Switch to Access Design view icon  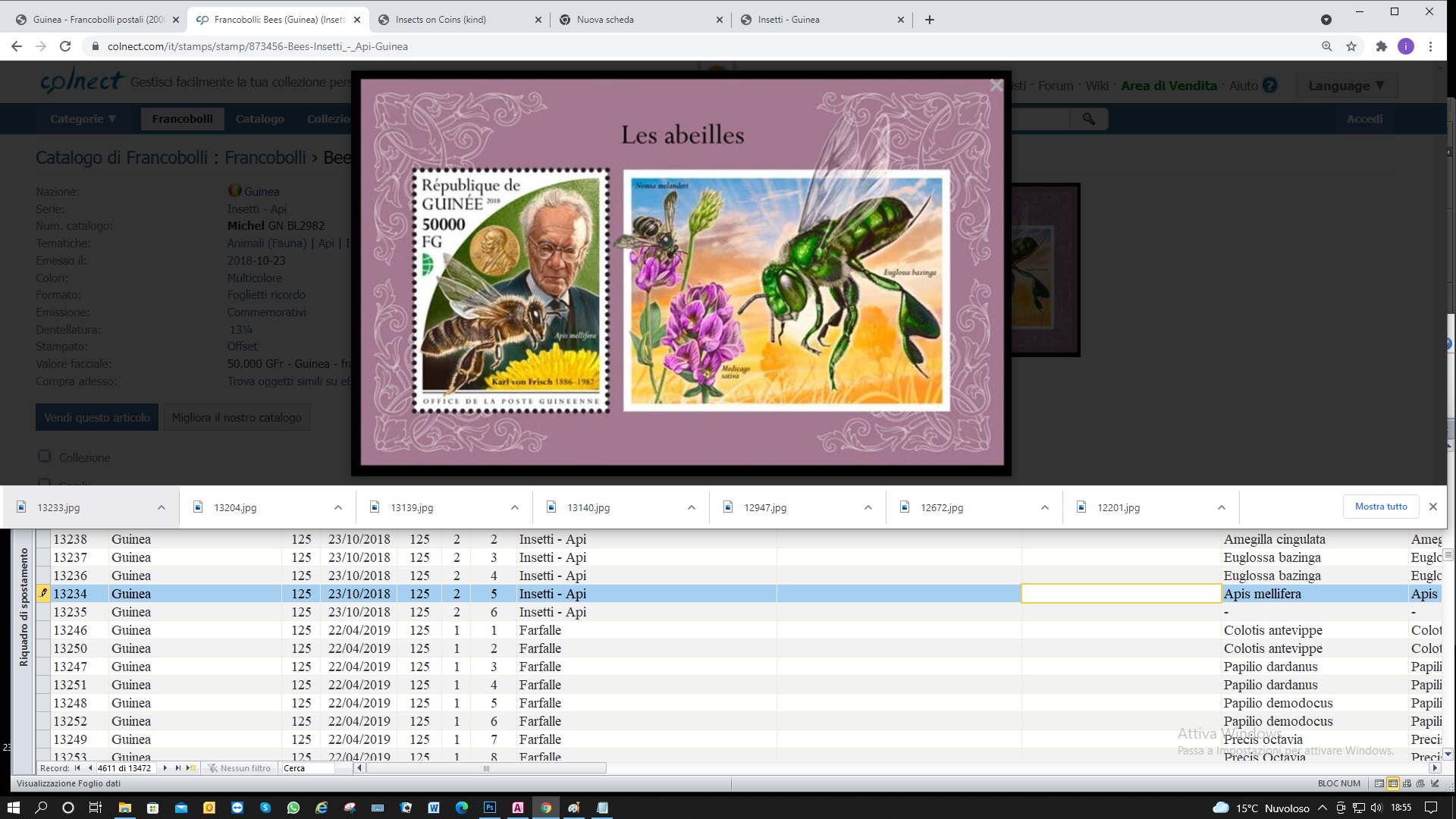(x=1435, y=783)
